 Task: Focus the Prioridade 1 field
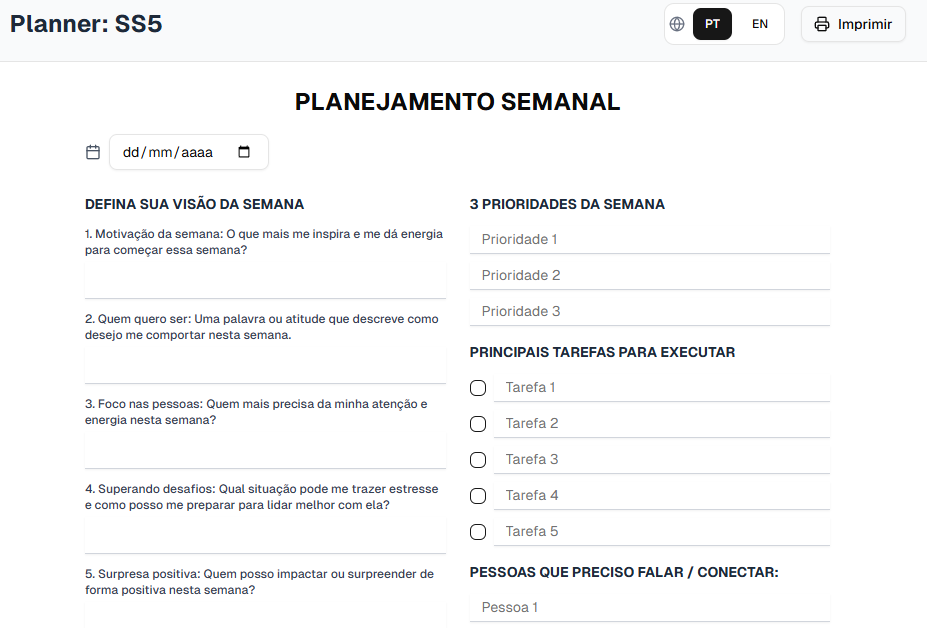(650, 239)
